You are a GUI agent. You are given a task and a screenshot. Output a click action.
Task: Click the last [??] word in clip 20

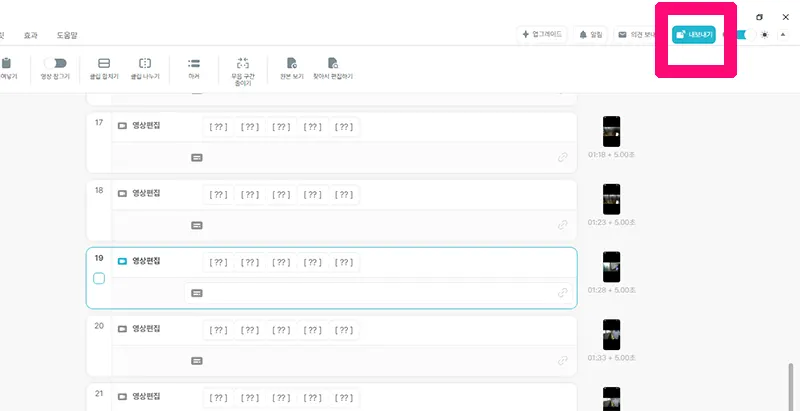pos(344,330)
